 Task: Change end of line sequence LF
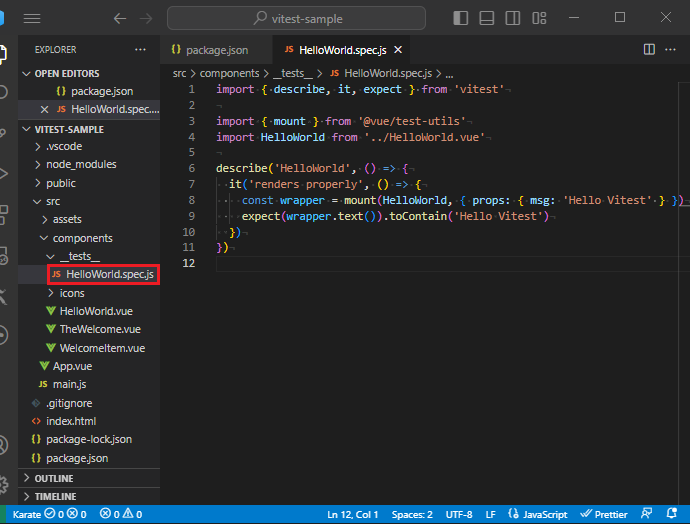[x=490, y=514]
